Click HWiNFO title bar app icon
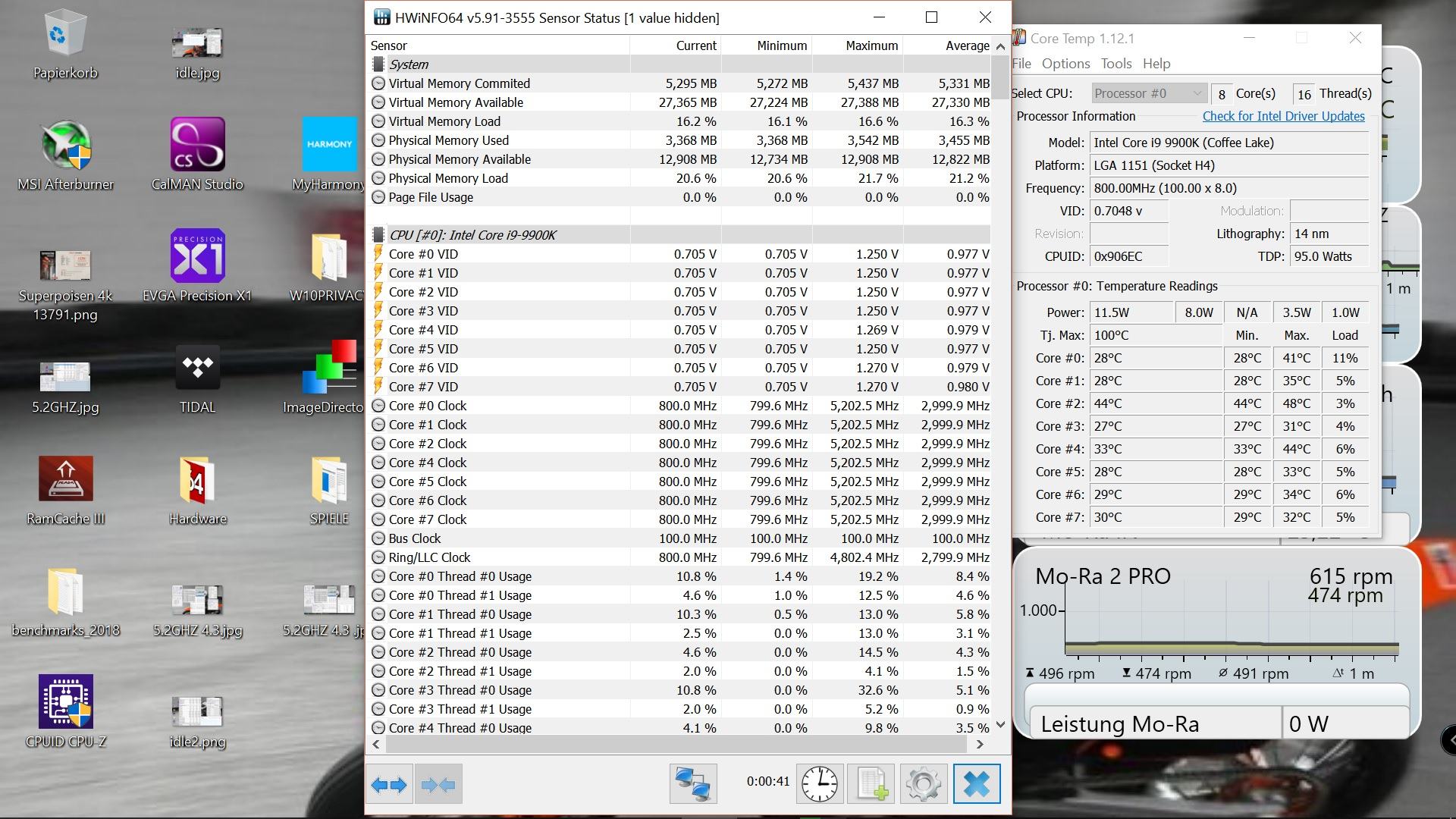Viewport: 1456px width, 819px height. [x=382, y=17]
